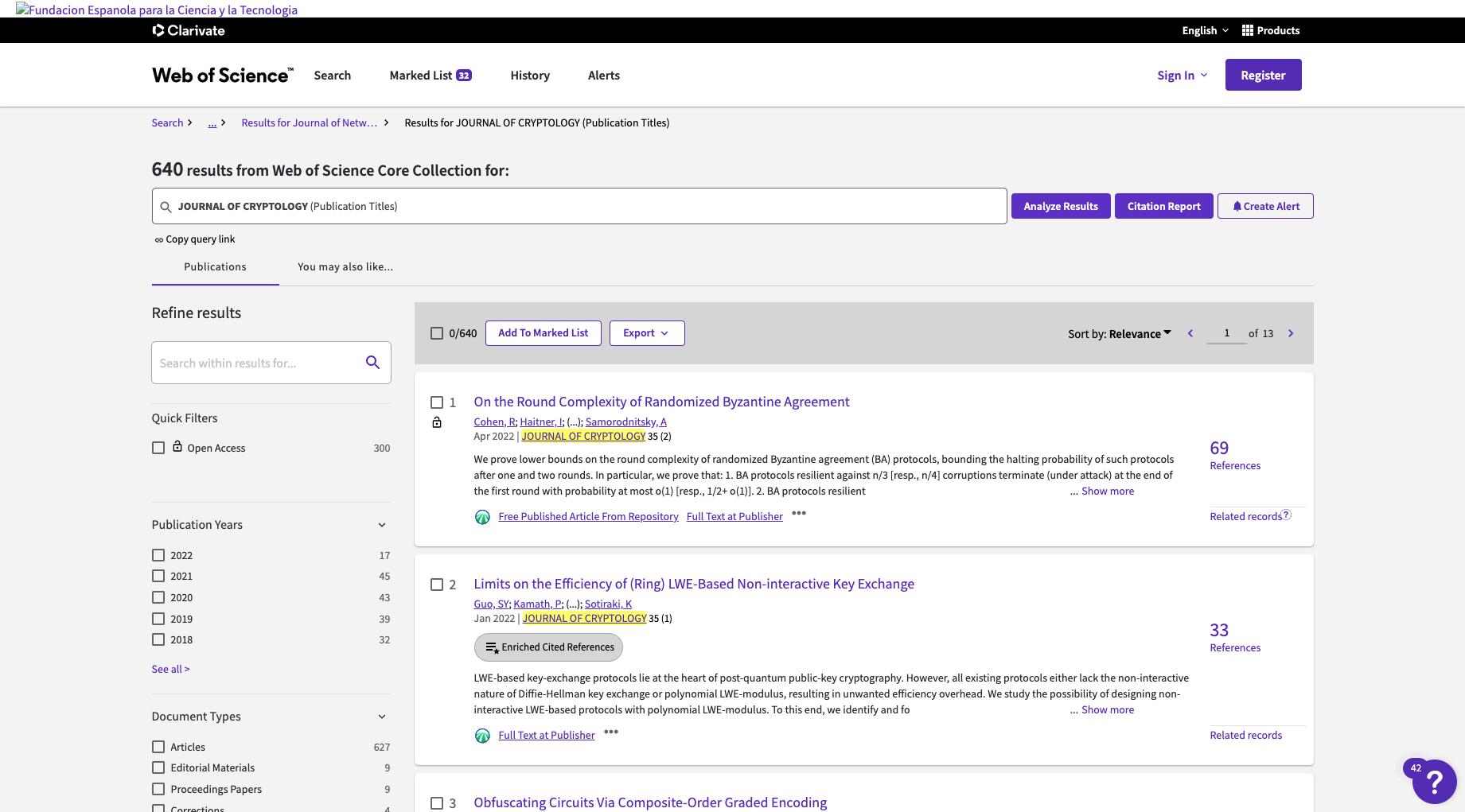
Task: Switch to the Publications tab
Action: [x=215, y=266]
